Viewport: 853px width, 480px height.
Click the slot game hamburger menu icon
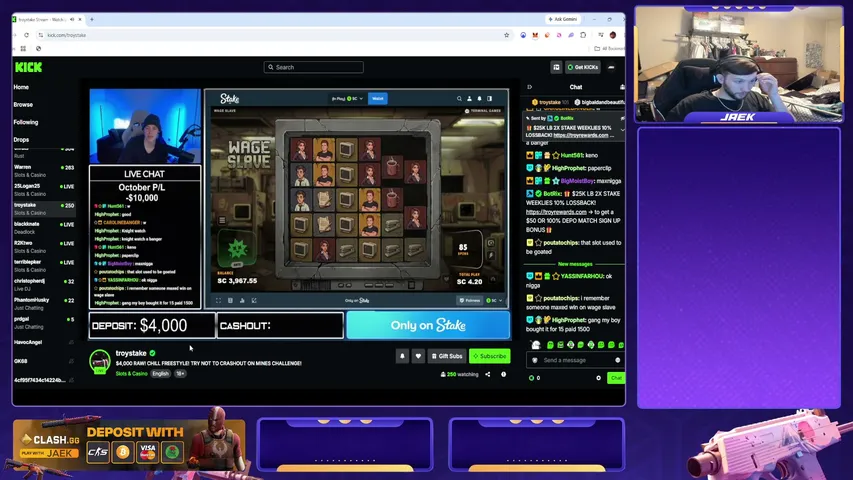tap(222, 220)
